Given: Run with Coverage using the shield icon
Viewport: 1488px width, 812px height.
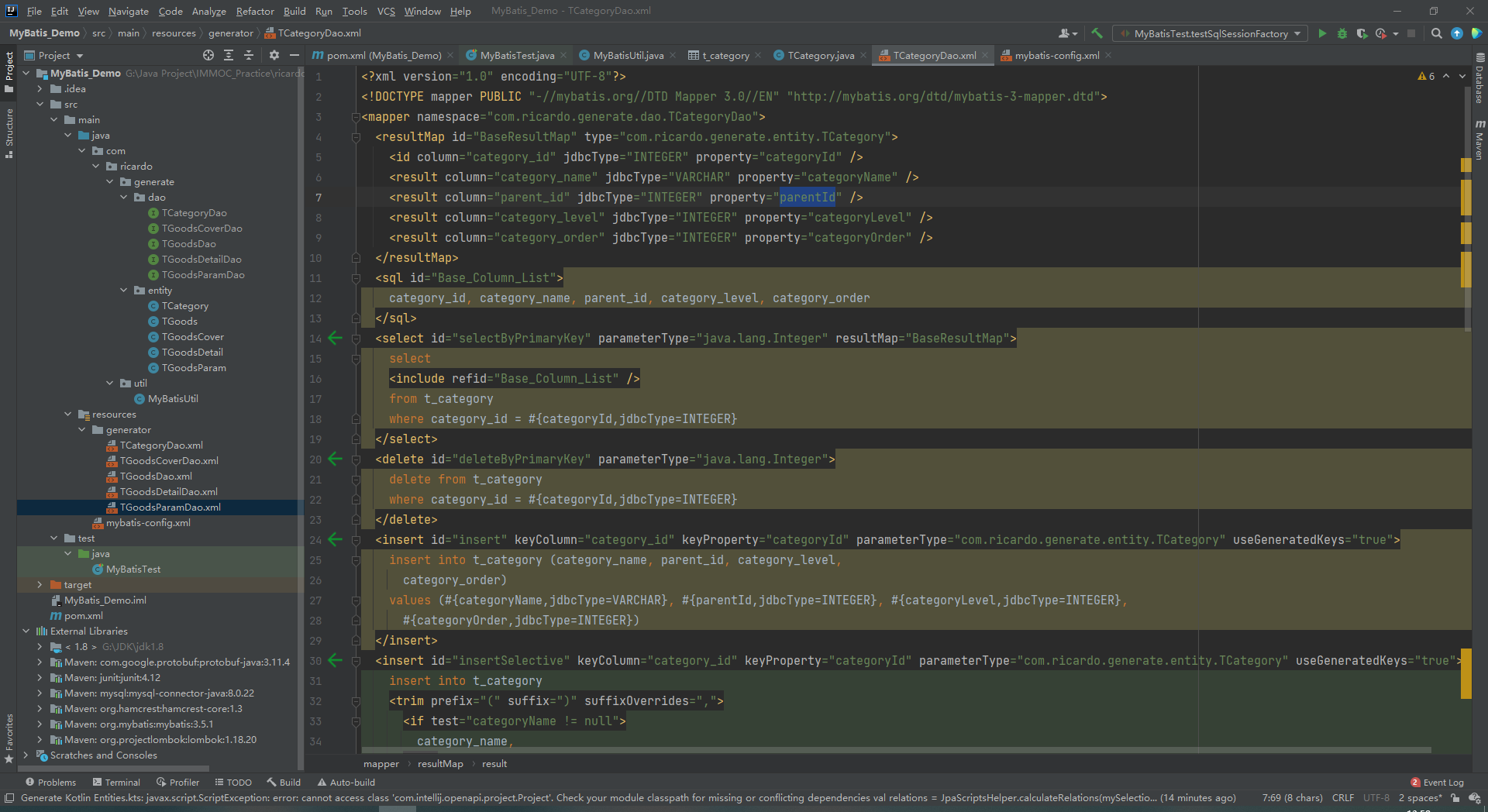Looking at the screenshot, I should [1362, 33].
